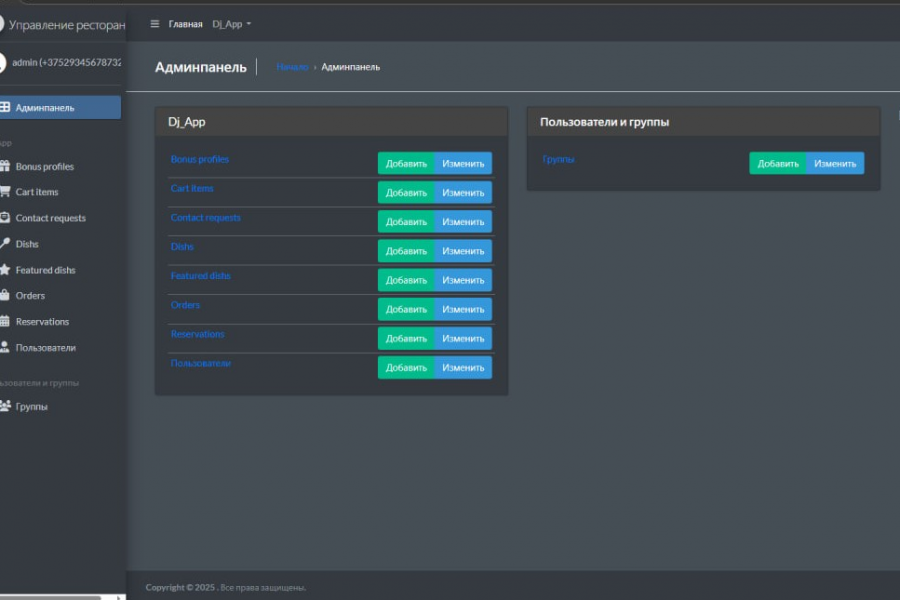Click Изменить for Reservations
Image resolution: width=900 pixels, height=600 pixels.
point(463,339)
